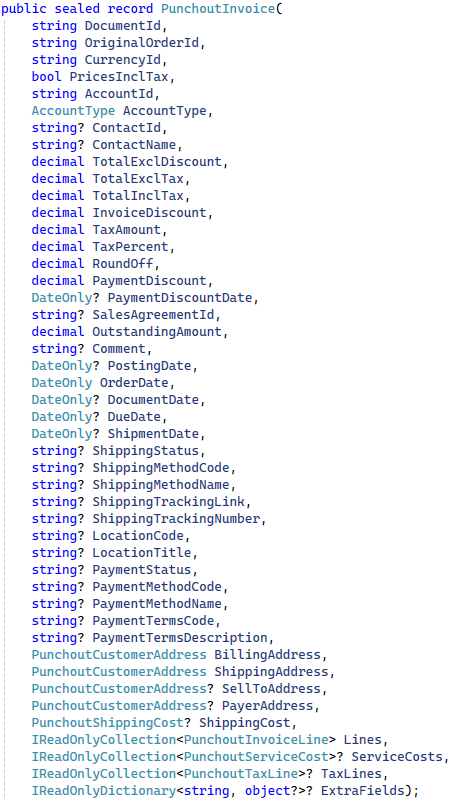Click the PaymentMethodName parameter
Image resolution: width=453 pixels, height=804 pixels.
click(x=157, y=604)
